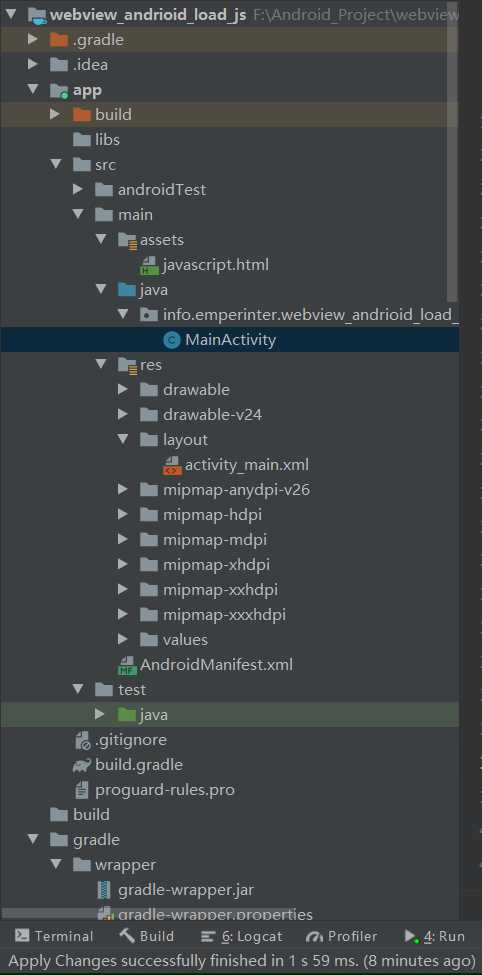Expand the values folder arrow
Image resolution: width=482 pixels, height=975 pixels.
pyautogui.click(x=123, y=639)
